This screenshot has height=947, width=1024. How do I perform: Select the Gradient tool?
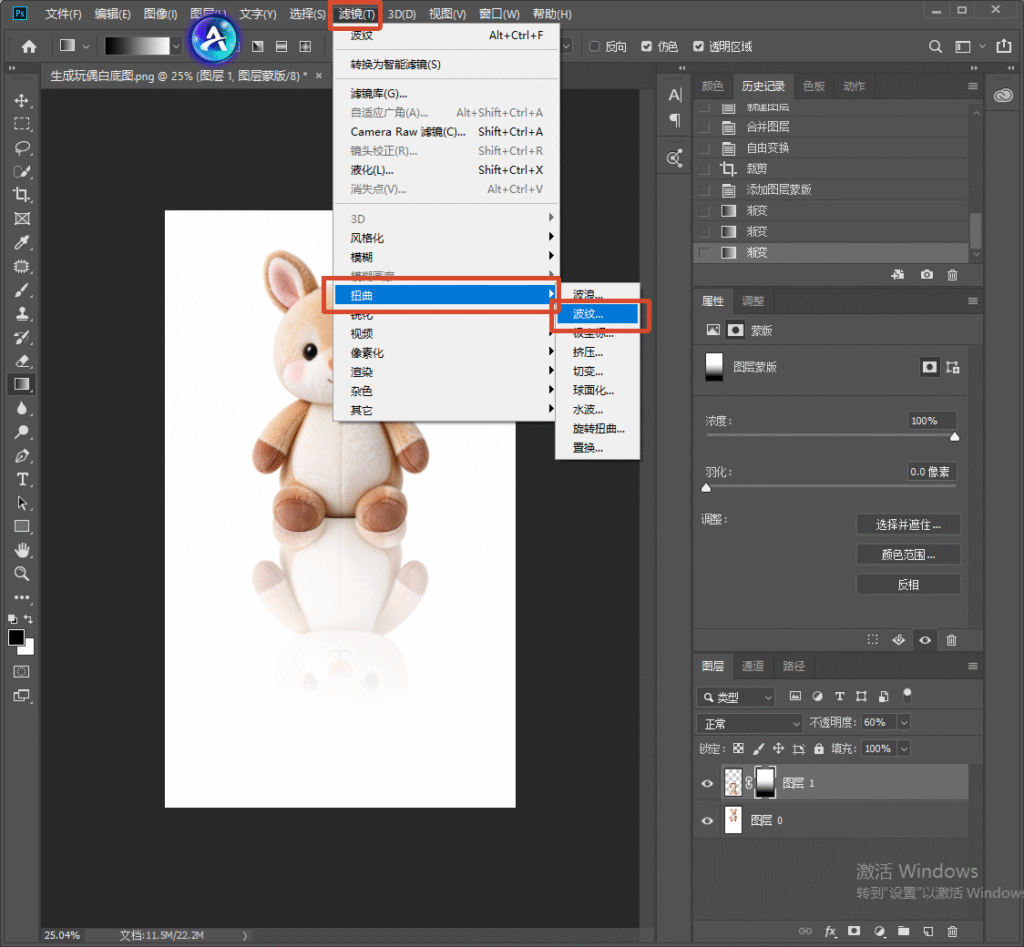(x=22, y=384)
